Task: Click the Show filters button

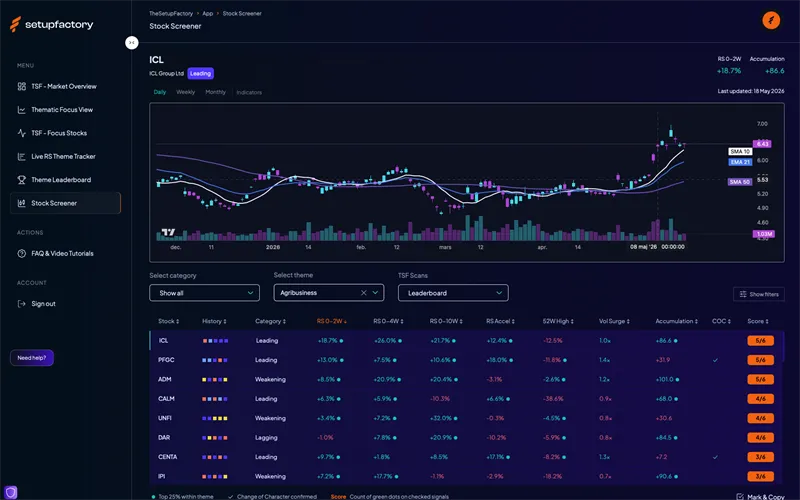Action: pos(759,294)
